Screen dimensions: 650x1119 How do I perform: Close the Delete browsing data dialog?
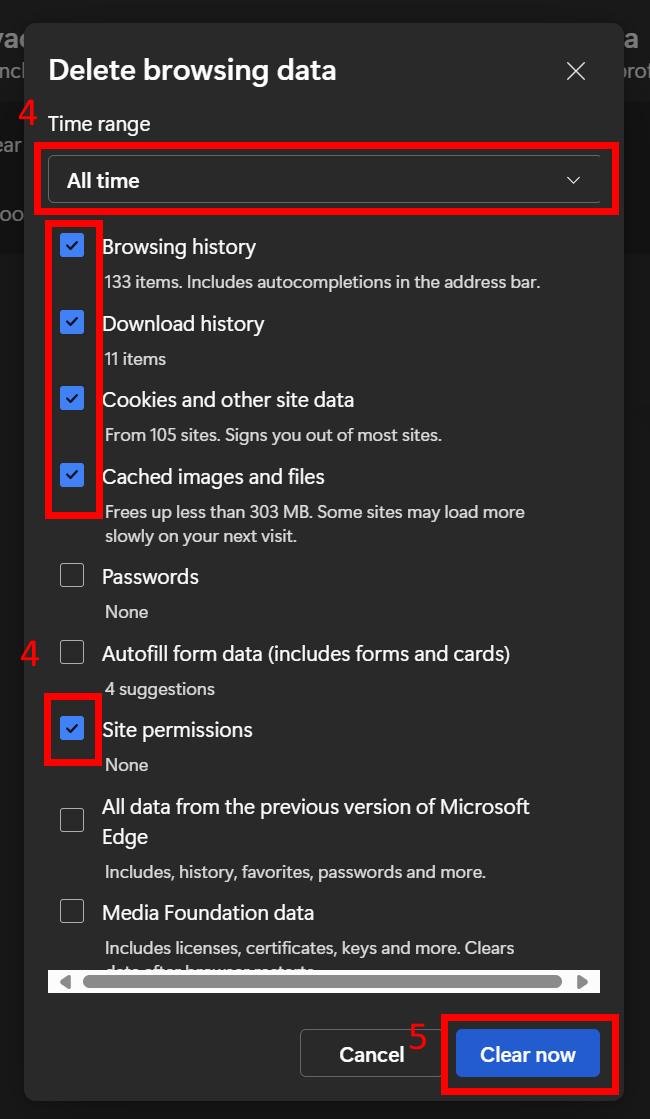(x=575, y=71)
